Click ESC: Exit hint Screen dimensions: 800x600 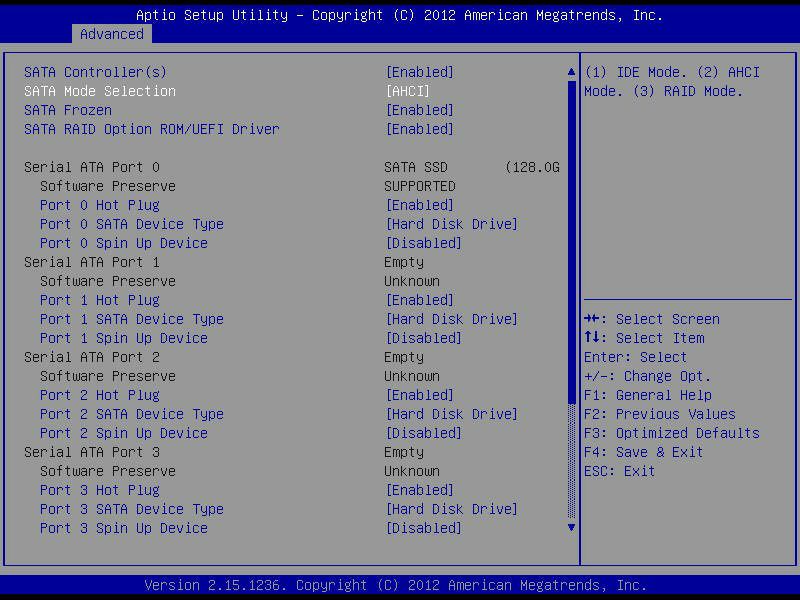click(x=619, y=471)
